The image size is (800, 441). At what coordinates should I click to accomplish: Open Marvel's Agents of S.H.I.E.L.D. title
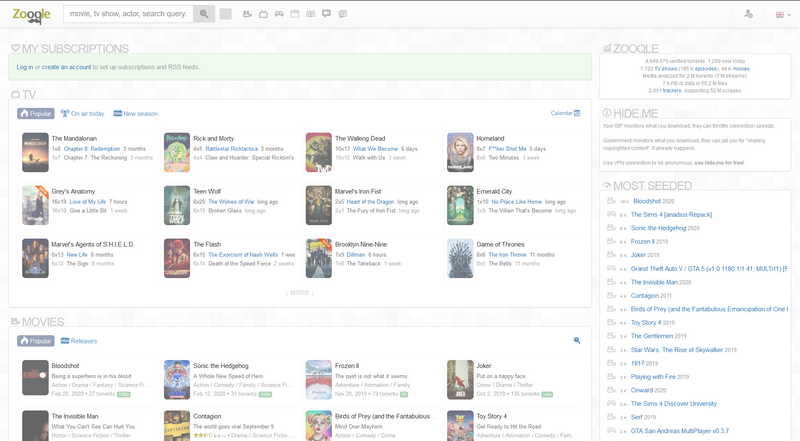pos(93,244)
